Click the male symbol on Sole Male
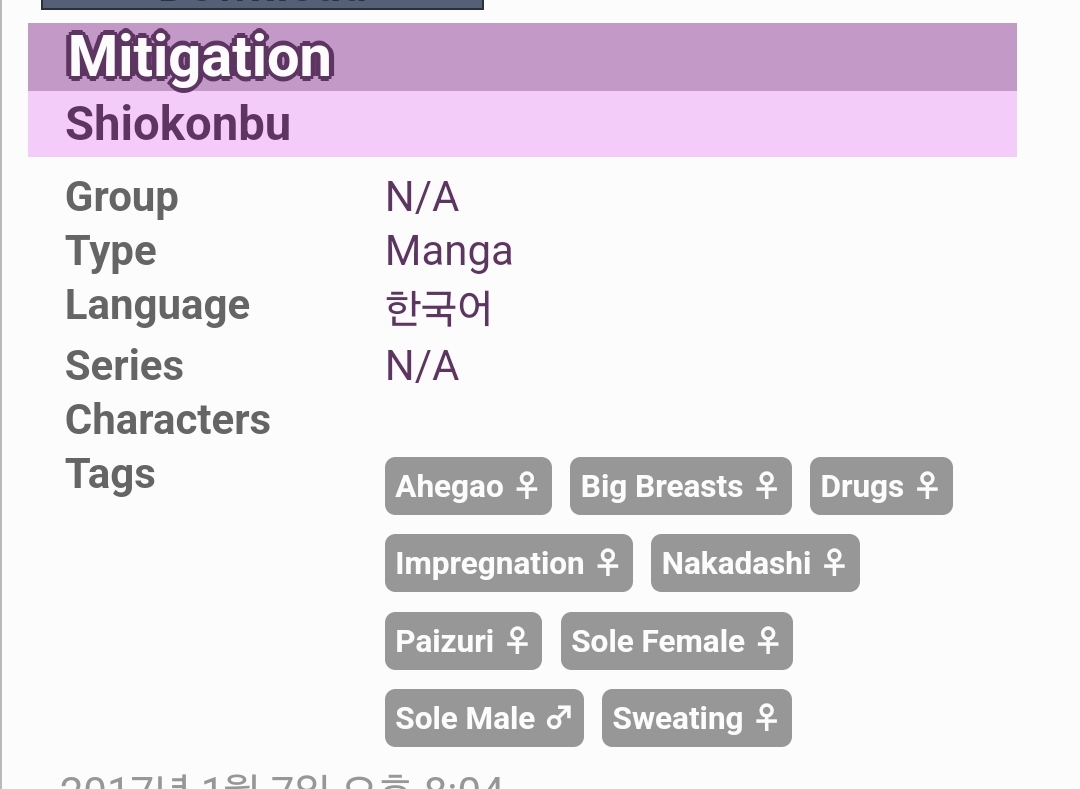This screenshot has width=1080, height=789. pyautogui.click(x=559, y=717)
